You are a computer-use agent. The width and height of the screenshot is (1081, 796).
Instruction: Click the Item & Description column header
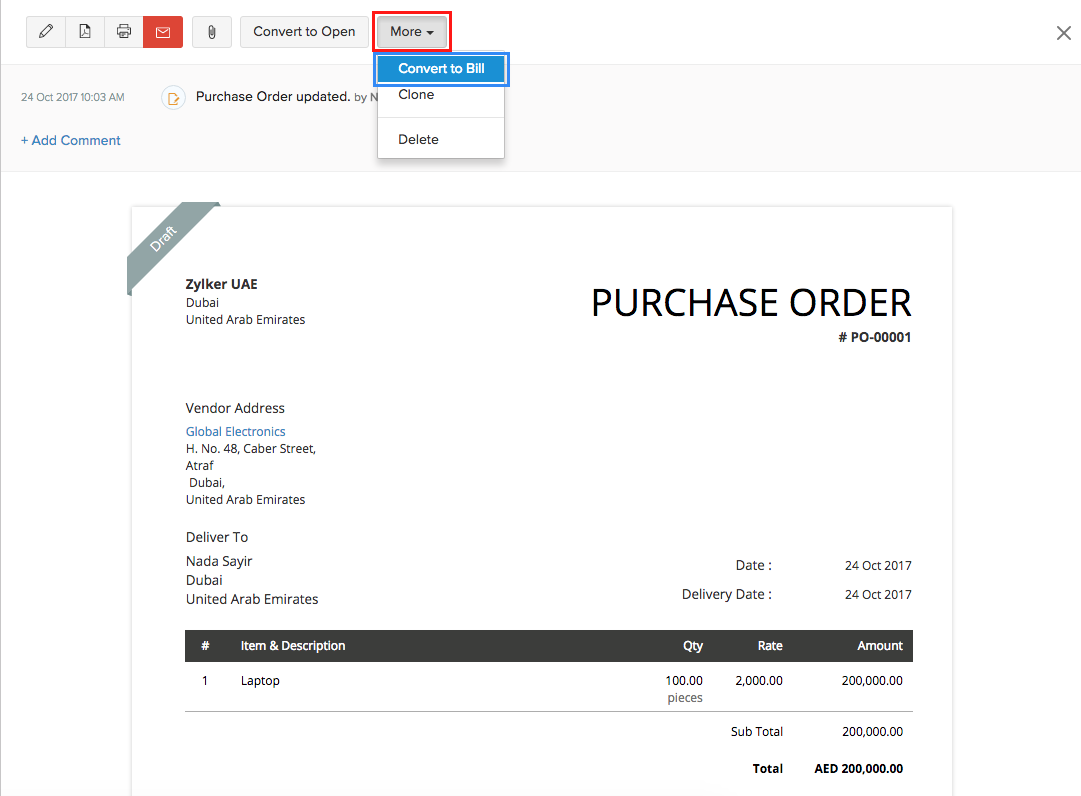(292, 646)
